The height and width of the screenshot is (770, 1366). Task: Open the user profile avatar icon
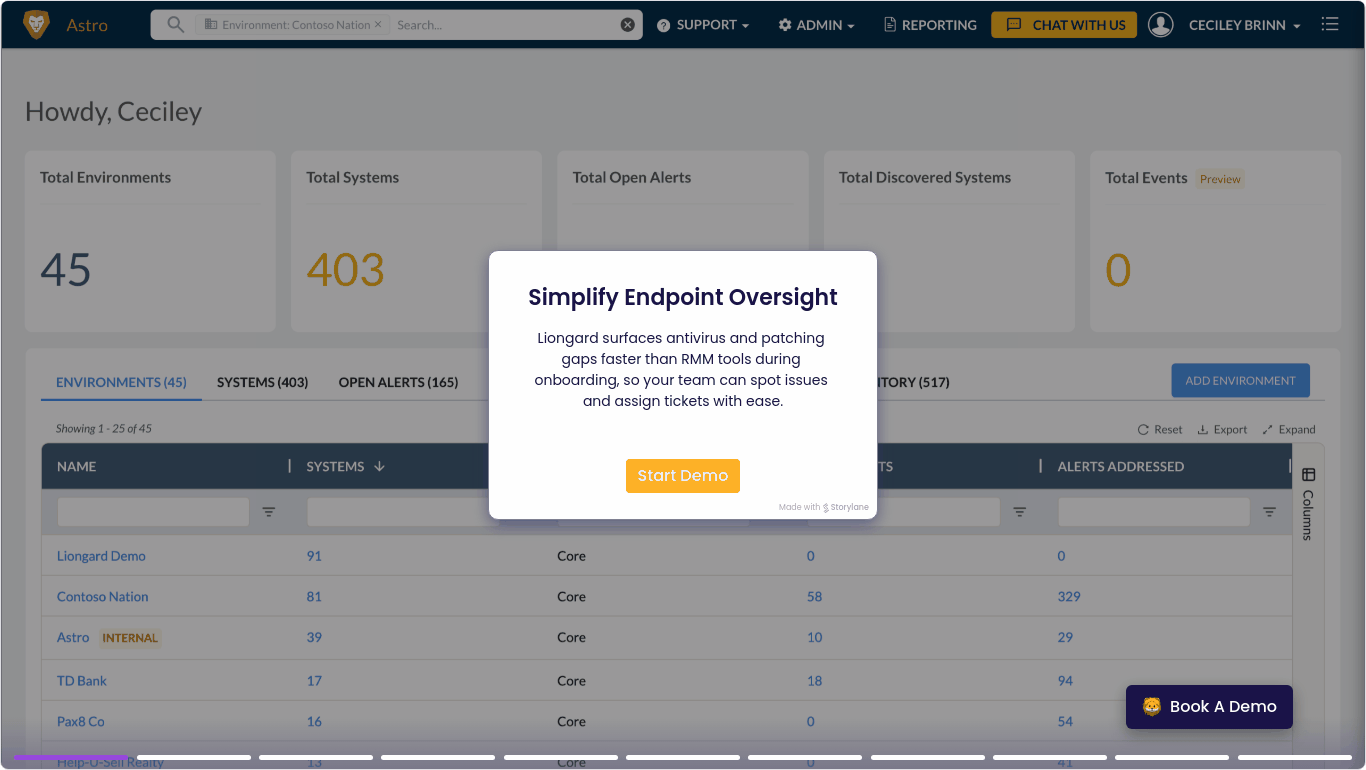coord(1160,25)
